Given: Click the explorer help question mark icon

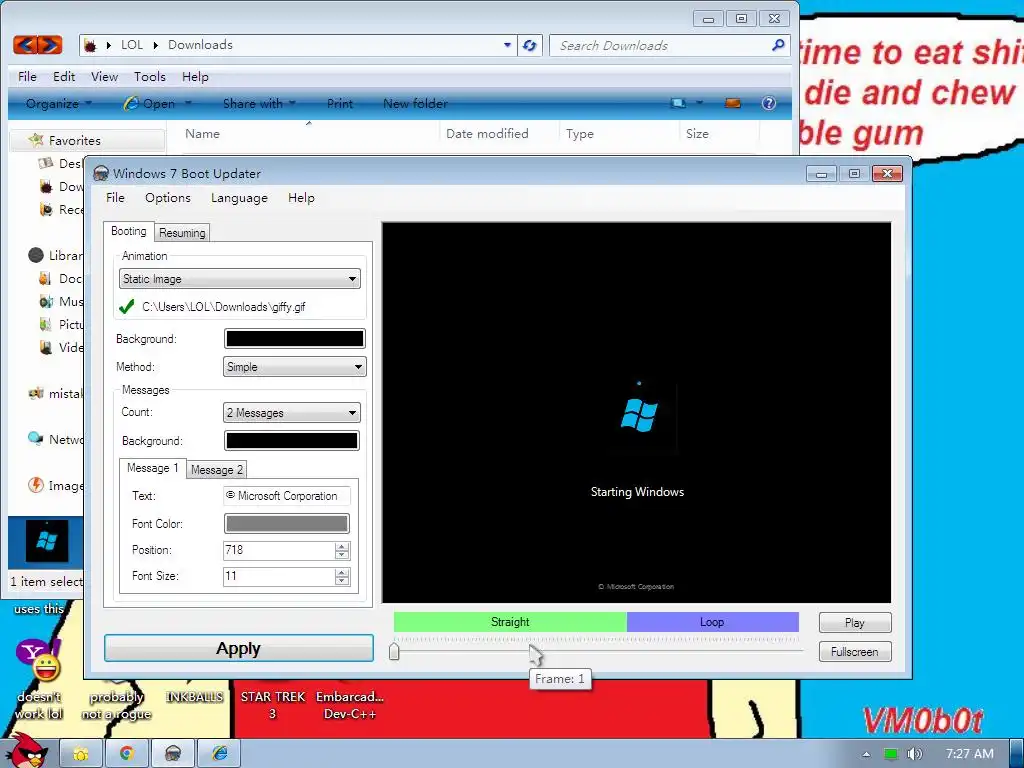Looking at the screenshot, I should pyautogui.click(x=769, y=103).
